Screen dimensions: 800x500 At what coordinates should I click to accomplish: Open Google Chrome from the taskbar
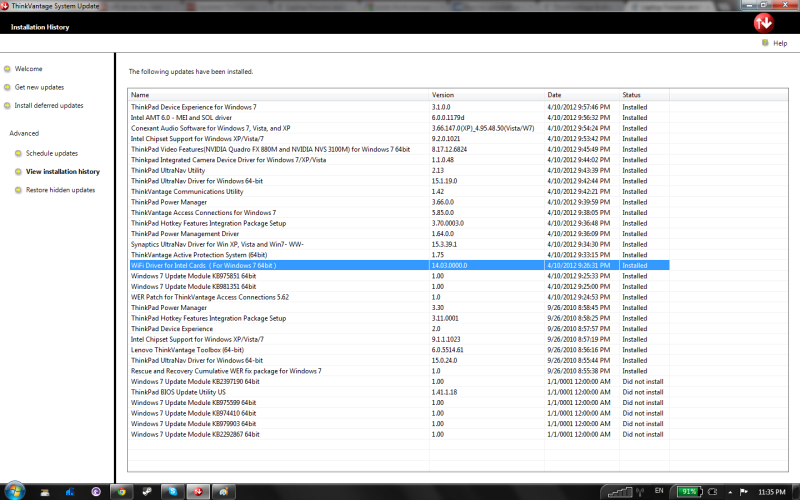coord(121,492)
